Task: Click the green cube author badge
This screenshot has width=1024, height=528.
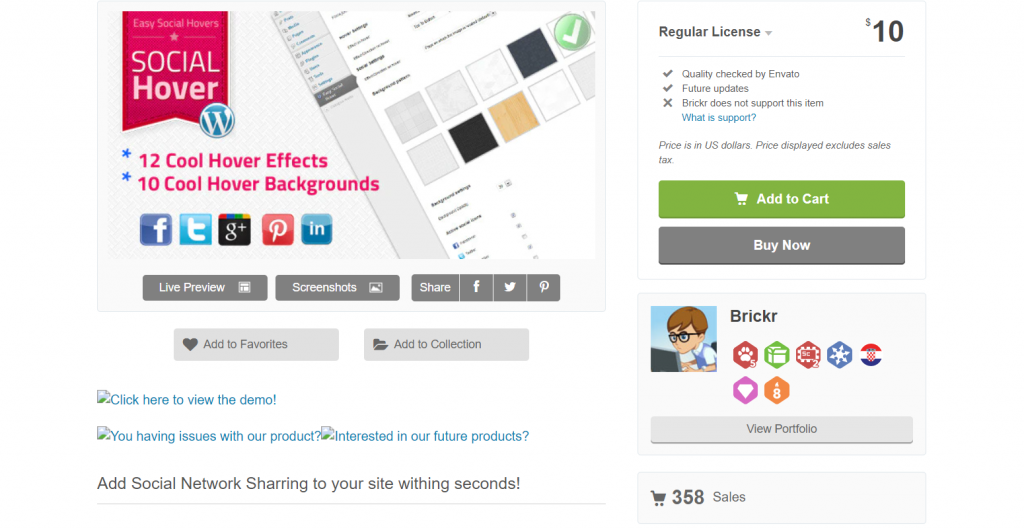Action: click(x=777, y=355)
